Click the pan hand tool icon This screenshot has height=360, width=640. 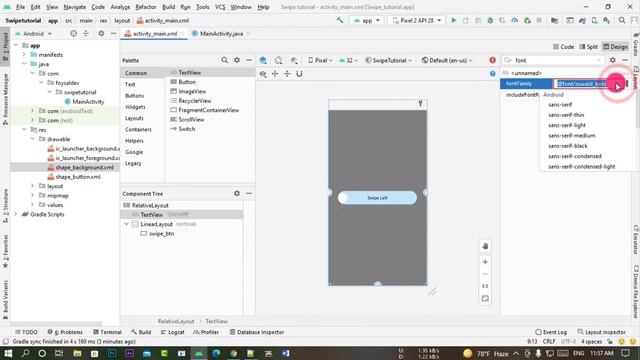pyautogui.click(x=485, y=246)
